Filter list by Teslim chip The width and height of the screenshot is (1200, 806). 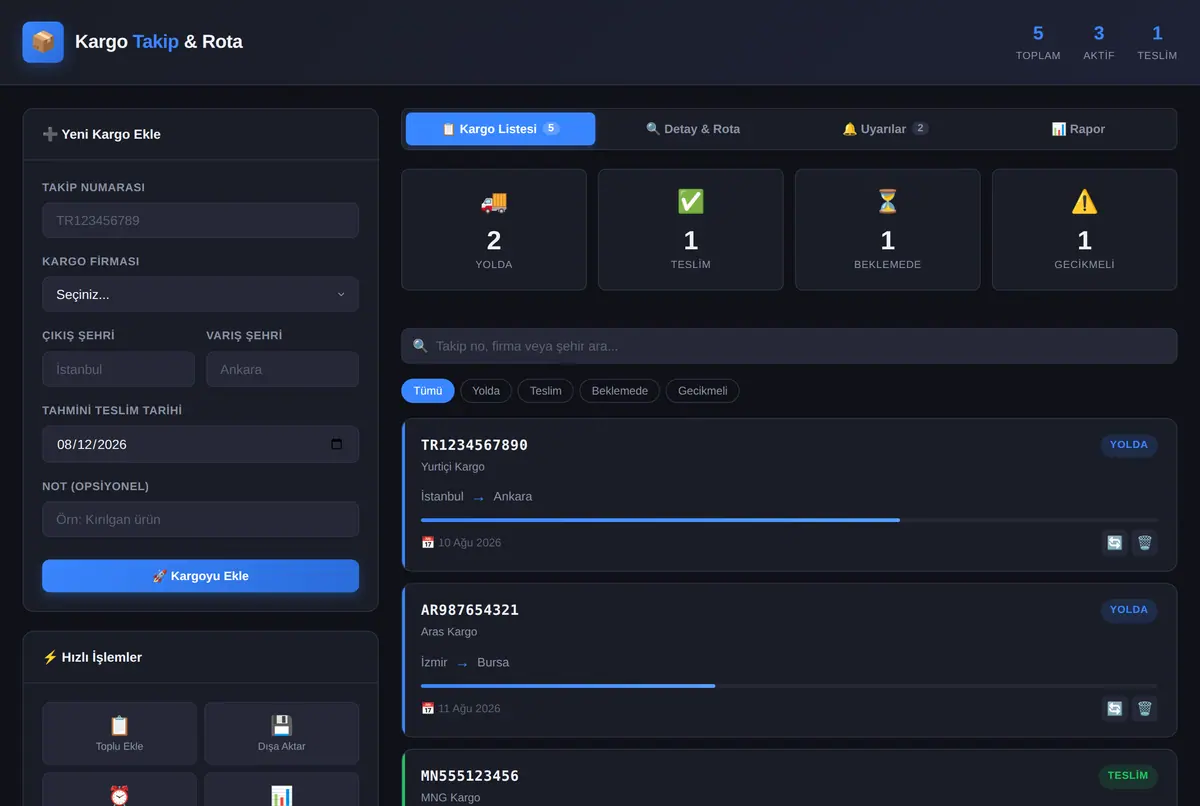[546, 391]
